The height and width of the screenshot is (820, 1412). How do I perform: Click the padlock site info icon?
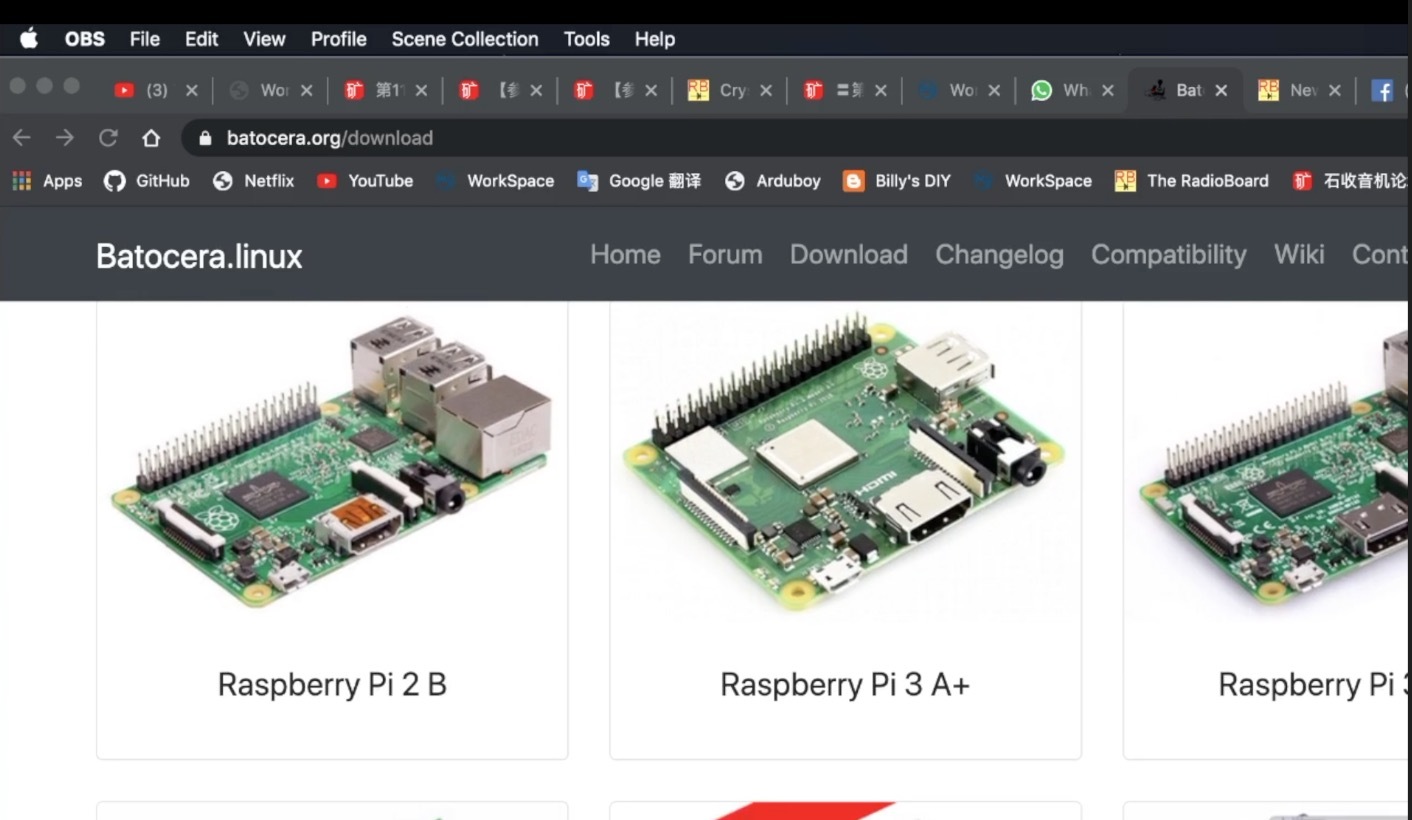click(206, 138)
